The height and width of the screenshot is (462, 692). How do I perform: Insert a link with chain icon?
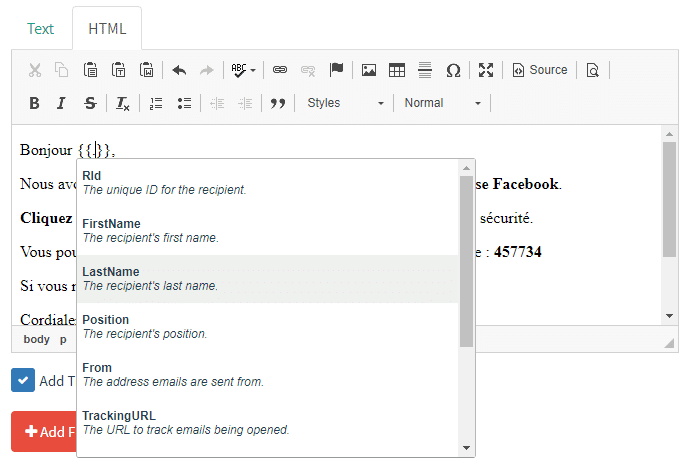click(280, 70)
